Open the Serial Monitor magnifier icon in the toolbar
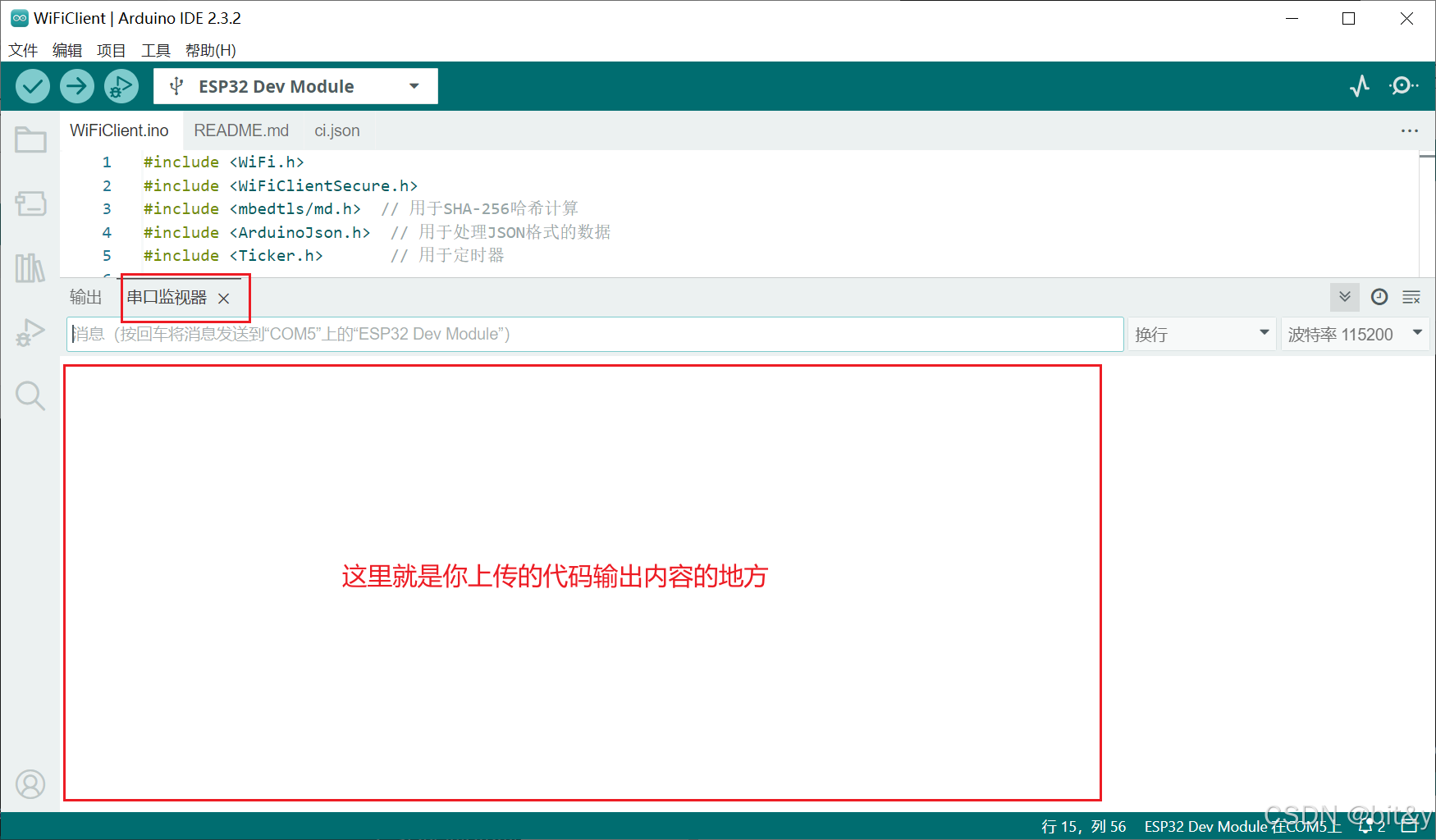The height and width of the screenshot is (840, 1436). 1403,86
